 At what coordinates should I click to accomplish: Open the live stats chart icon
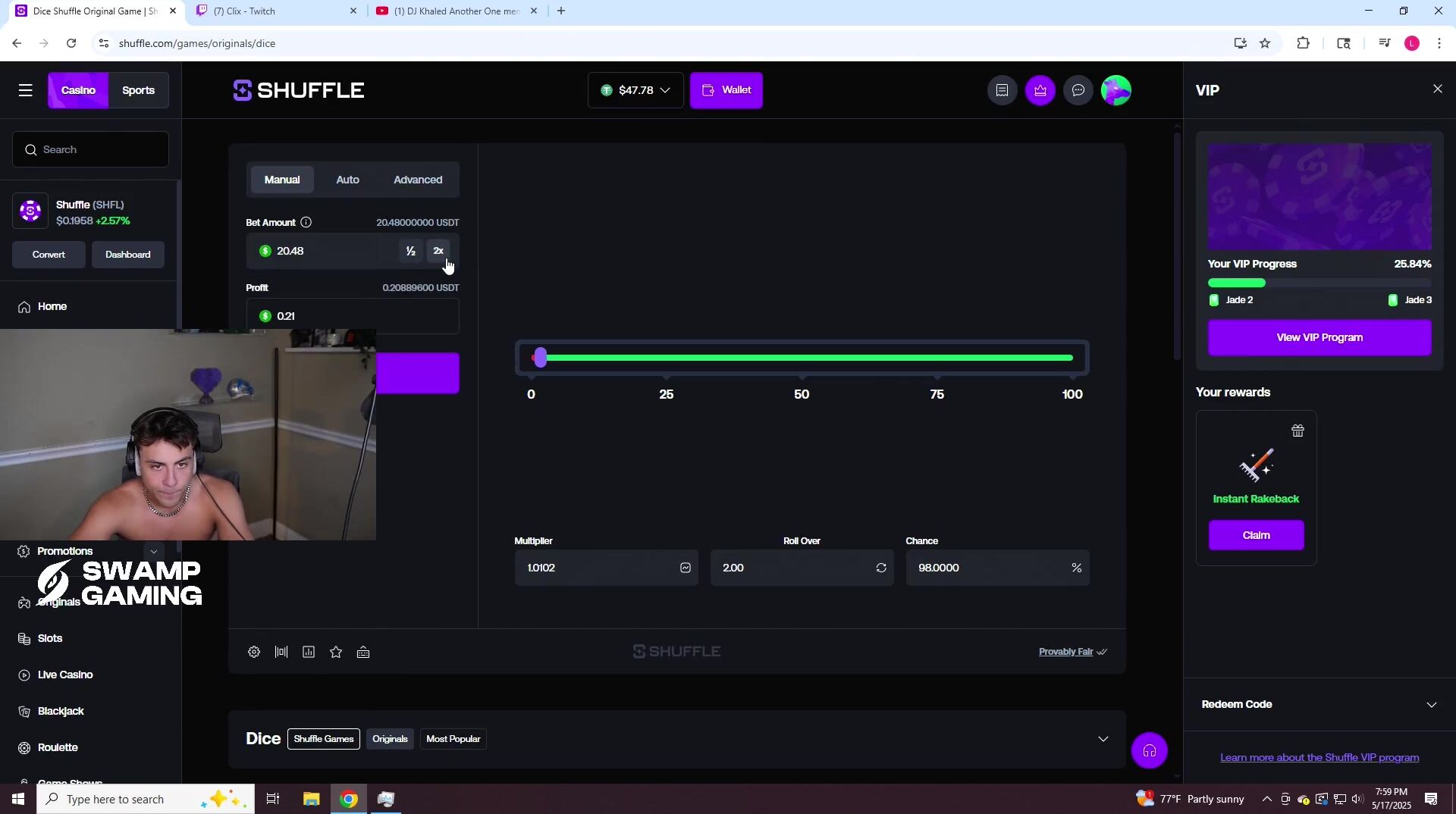(309, 652)
